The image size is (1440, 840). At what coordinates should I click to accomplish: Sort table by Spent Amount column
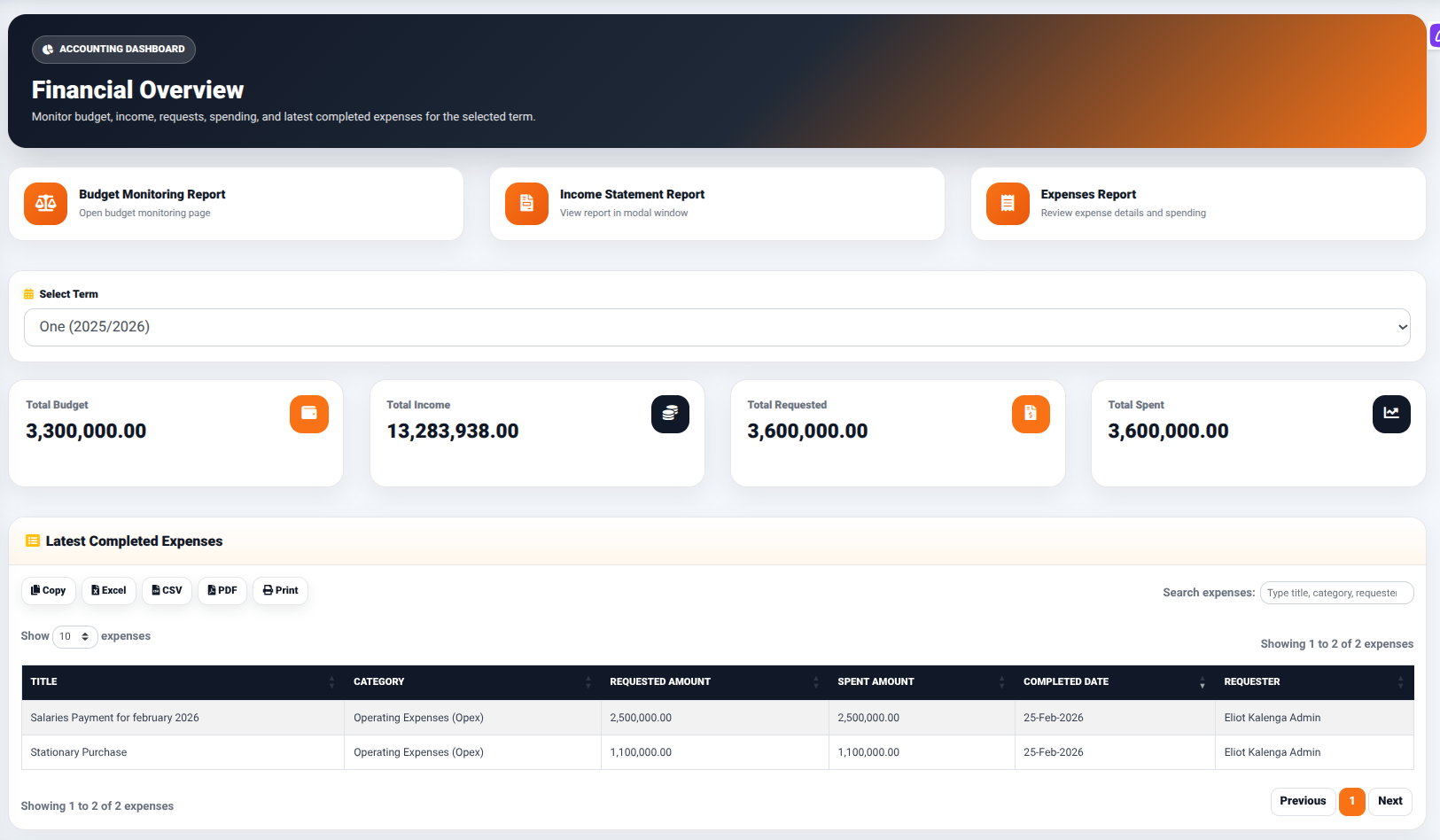click(922, 682)
